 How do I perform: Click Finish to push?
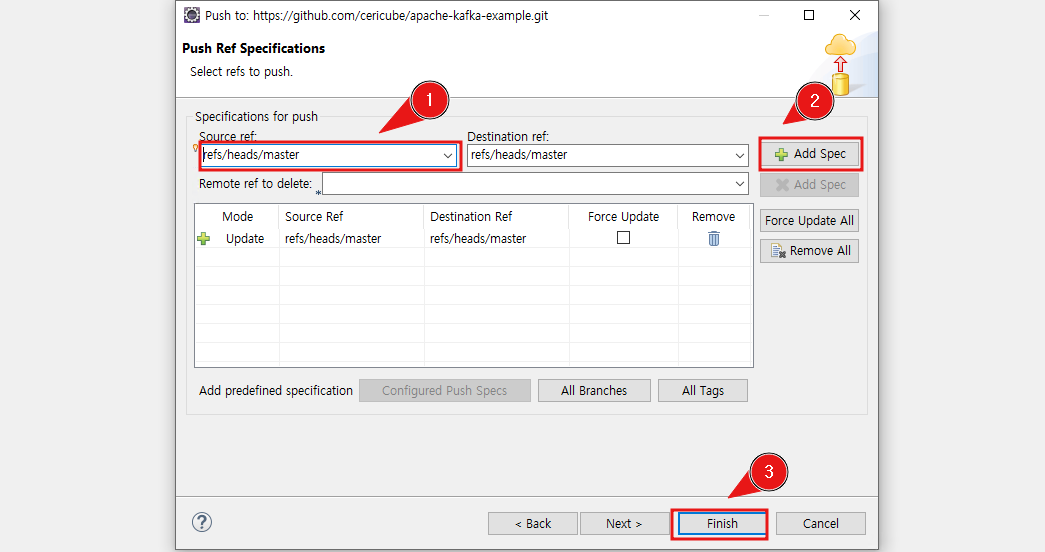click(722, 523)
